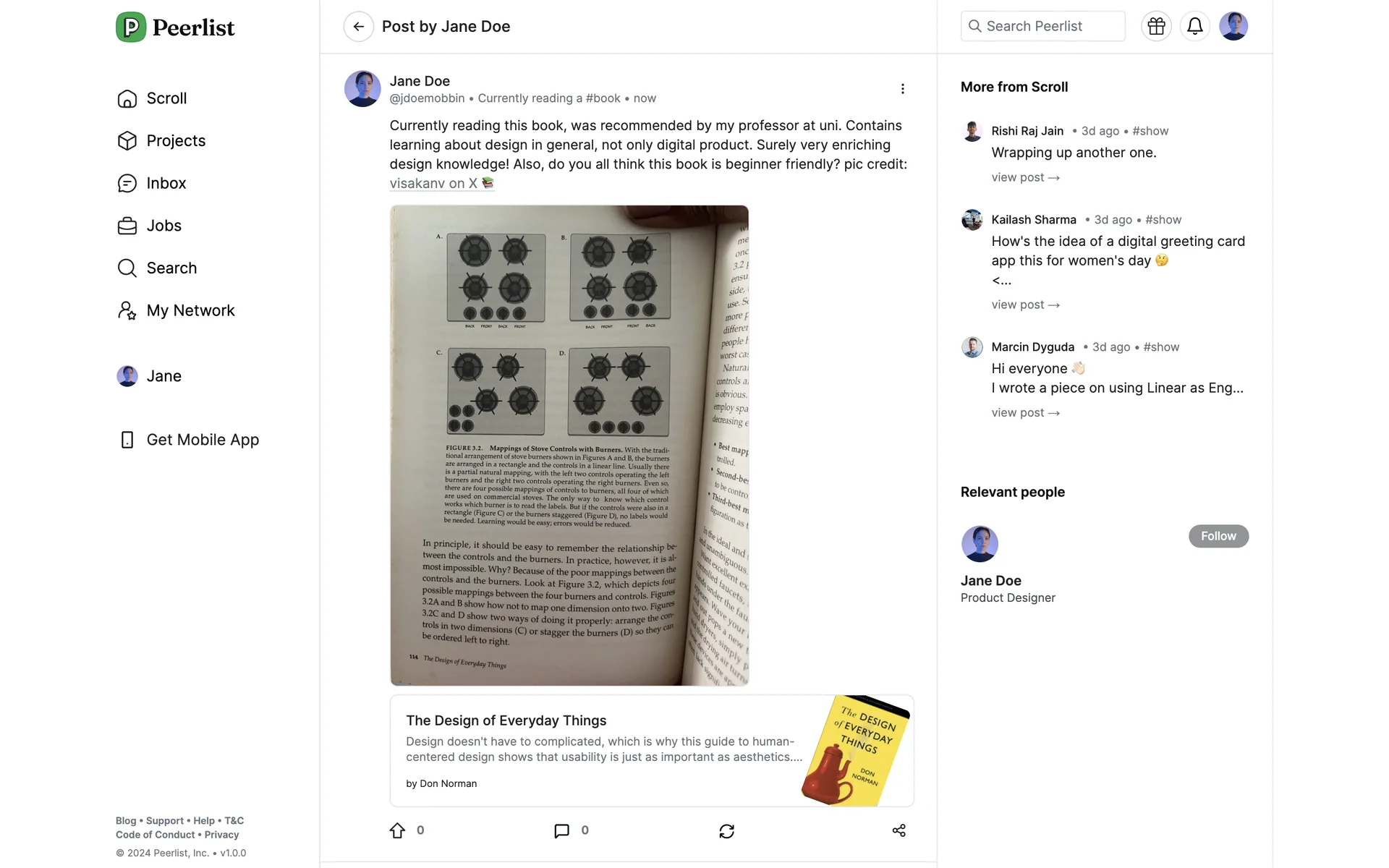The height and width of the screenshot is (868, 1389).
Task: Open the book page photo
Action: (569, 445)
